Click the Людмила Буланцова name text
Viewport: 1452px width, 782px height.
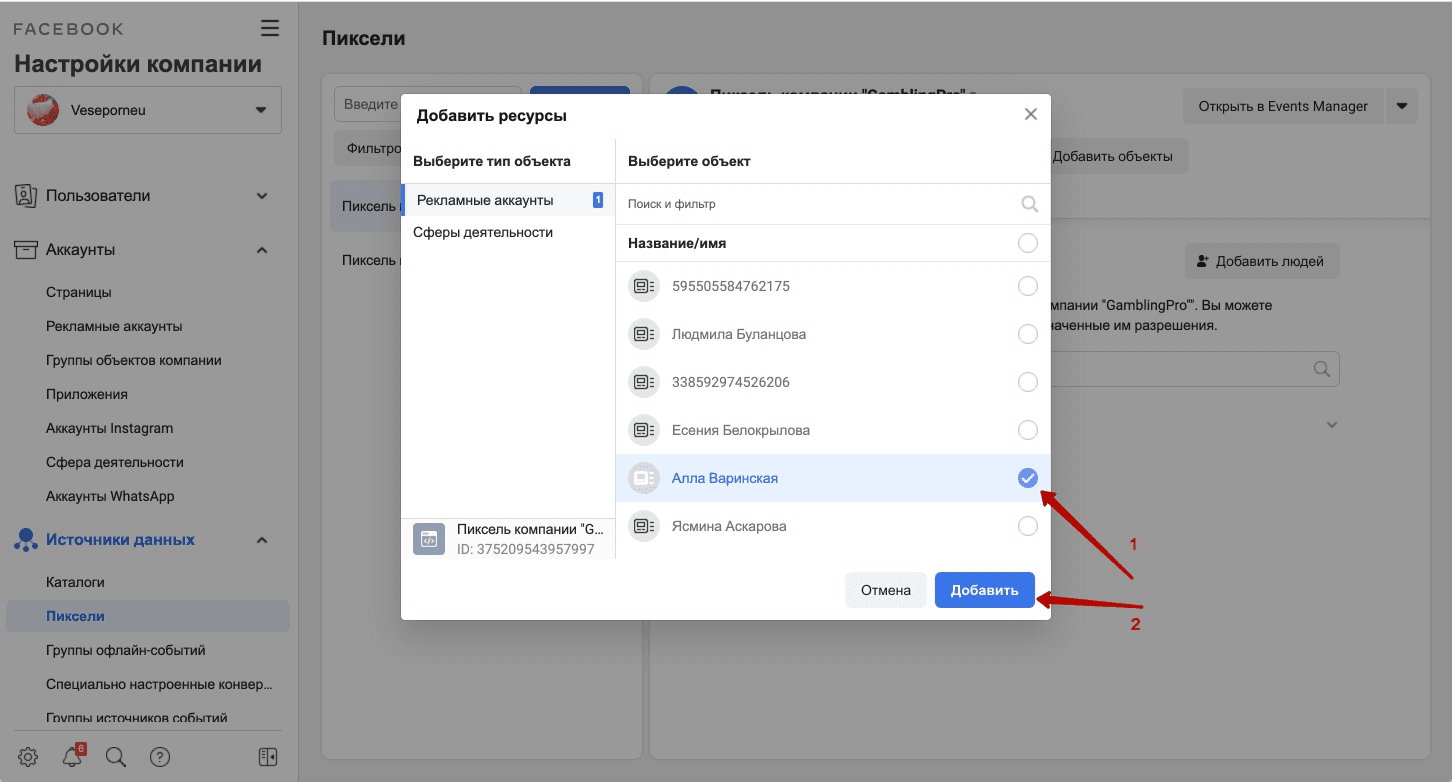tap(739, 334)
